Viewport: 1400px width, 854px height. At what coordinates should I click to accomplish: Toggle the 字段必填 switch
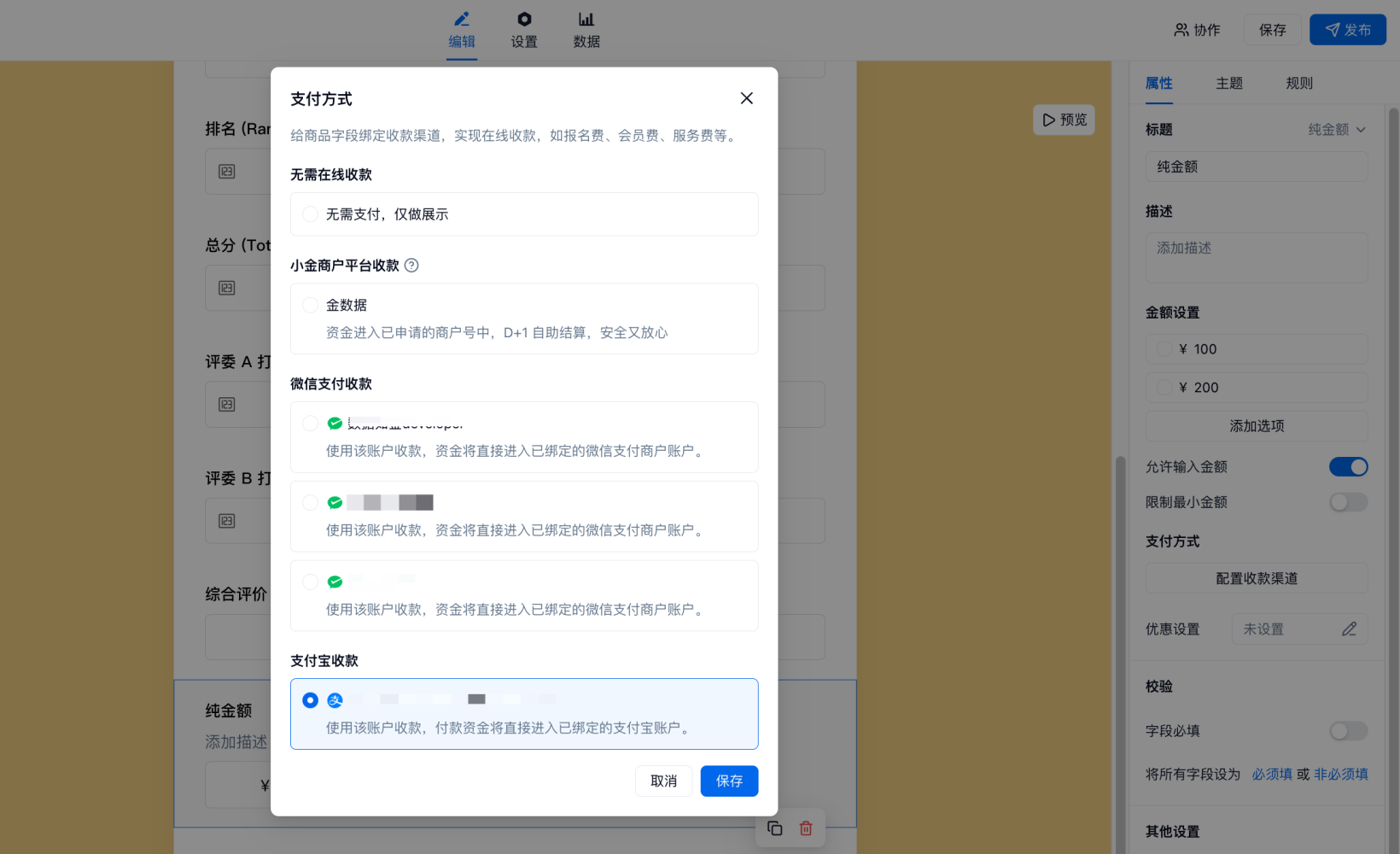point(1348,731)
